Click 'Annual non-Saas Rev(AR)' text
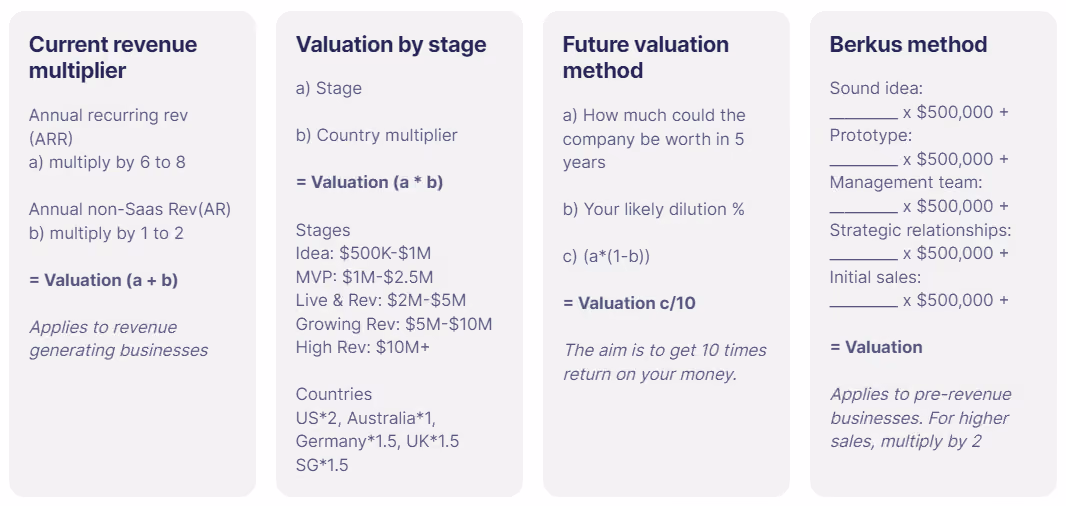The image size is (1066, 506). point(130,209)
